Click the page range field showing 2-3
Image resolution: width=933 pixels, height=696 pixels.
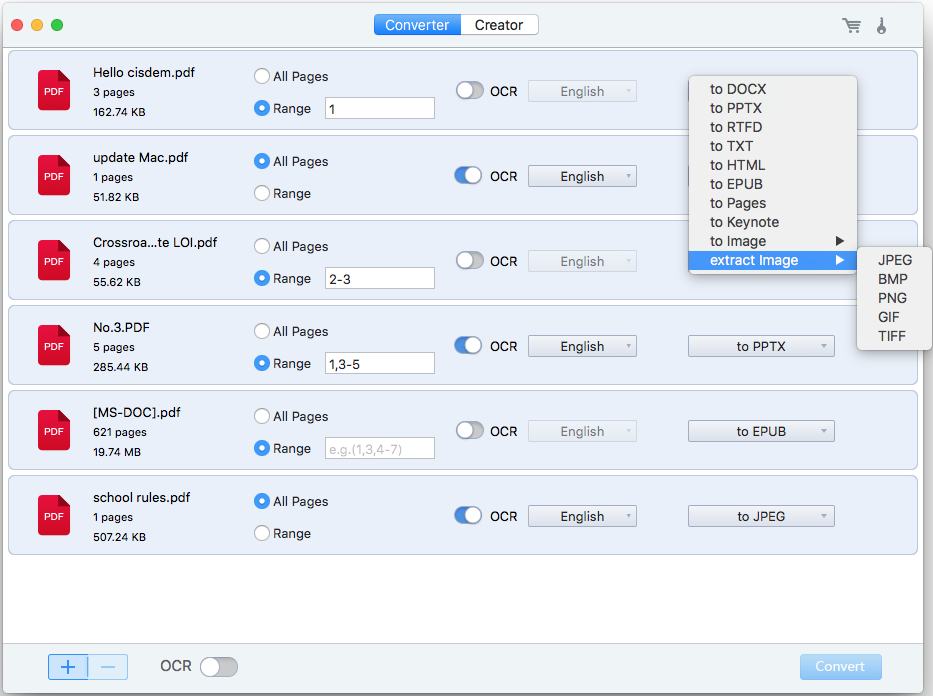tap(379, 277)
